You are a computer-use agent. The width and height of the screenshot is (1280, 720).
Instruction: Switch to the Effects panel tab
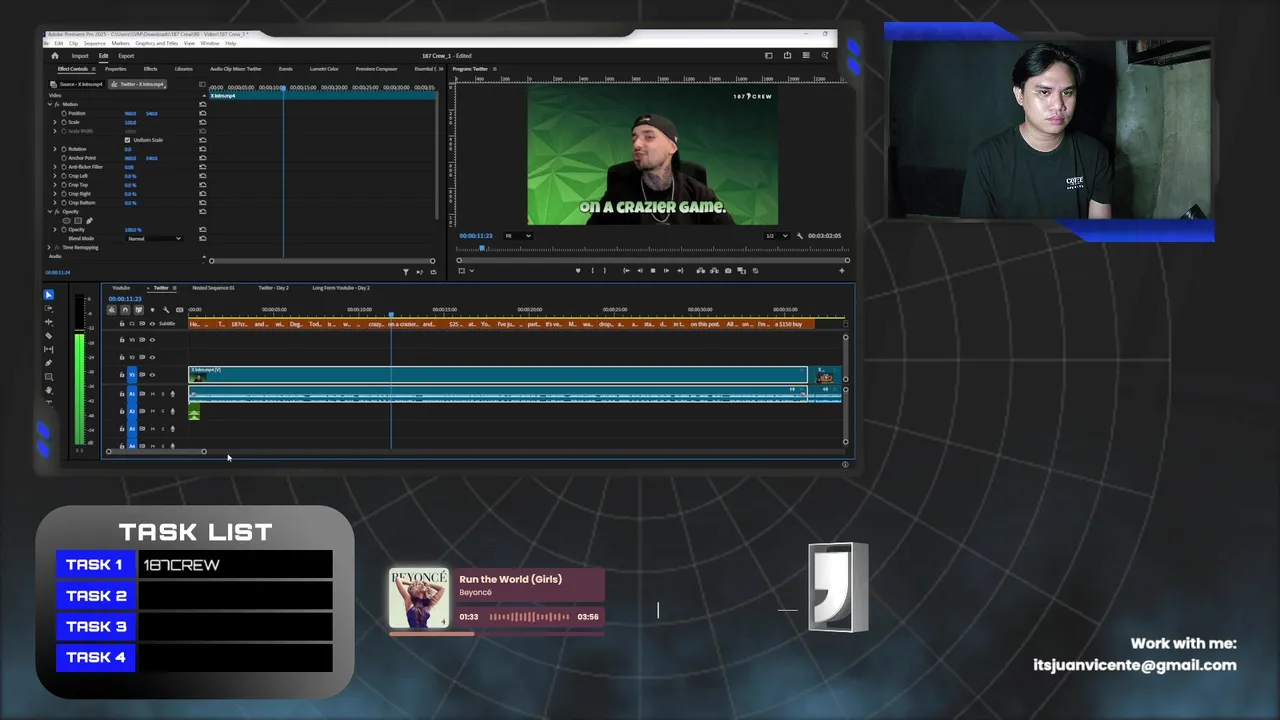[x=150, y=69]
